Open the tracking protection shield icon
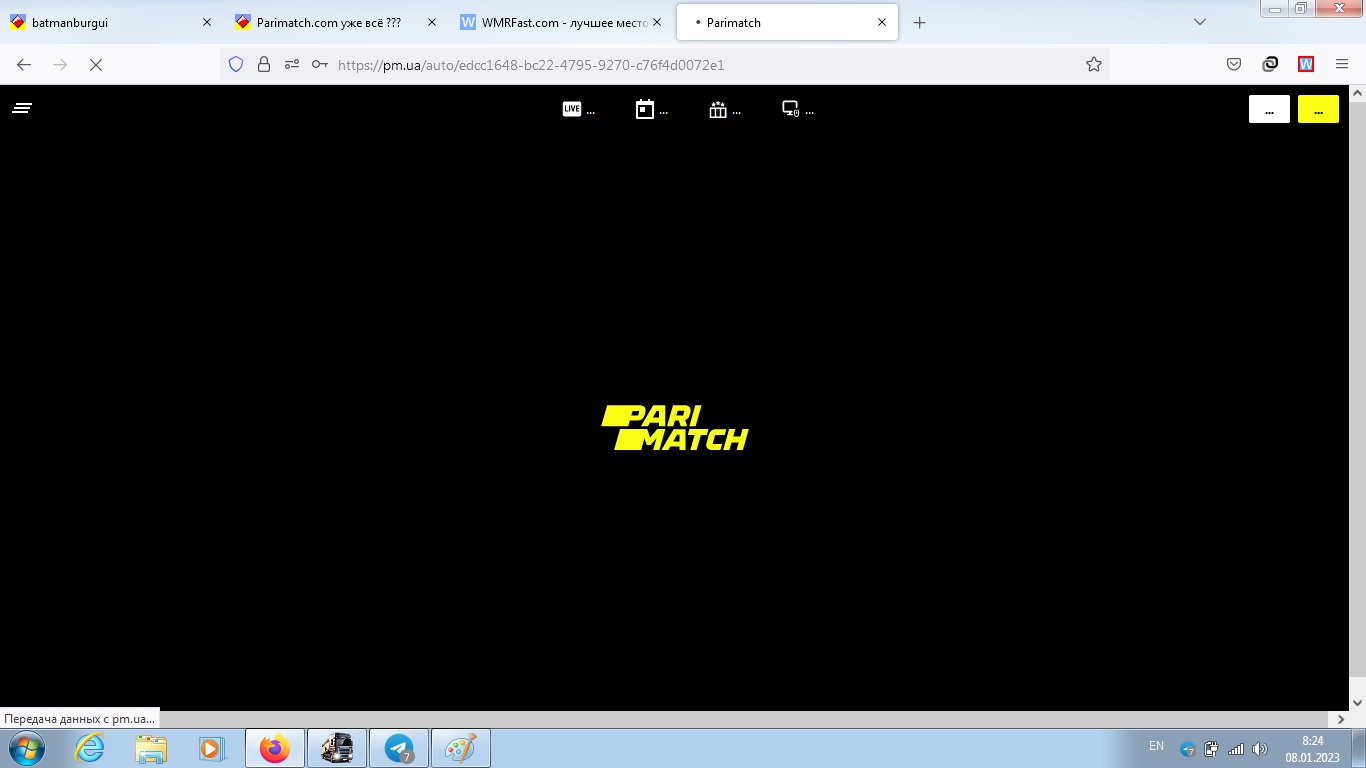The height and width of the screenshot is (768, 1366). 236,64
